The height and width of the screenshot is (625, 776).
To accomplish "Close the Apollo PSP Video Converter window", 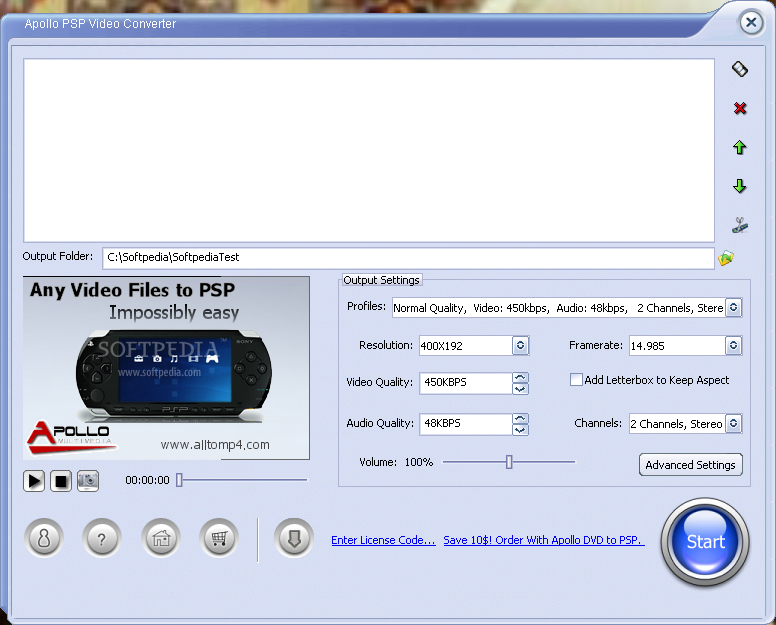I will tap(751, 22).
